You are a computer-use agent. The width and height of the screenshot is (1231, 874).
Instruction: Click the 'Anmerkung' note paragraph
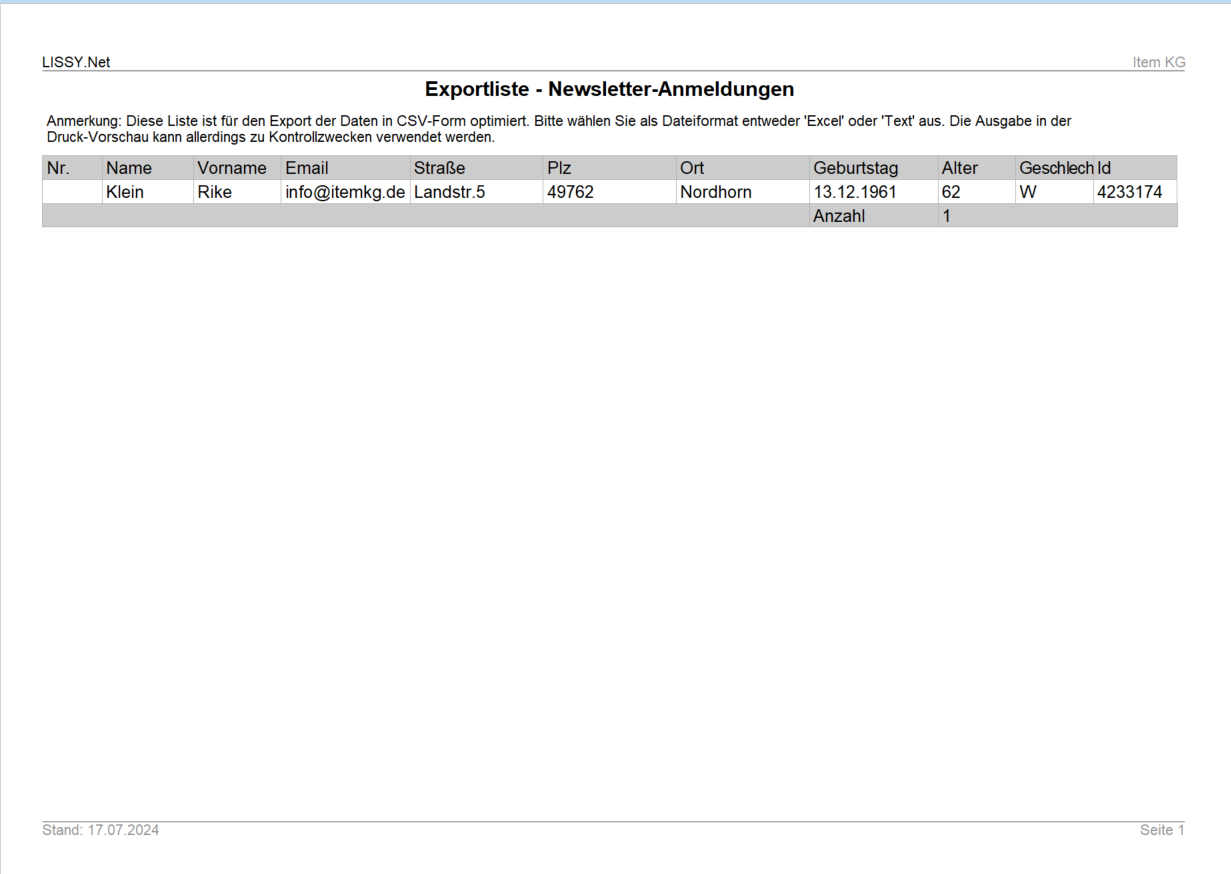click(559, 128)
